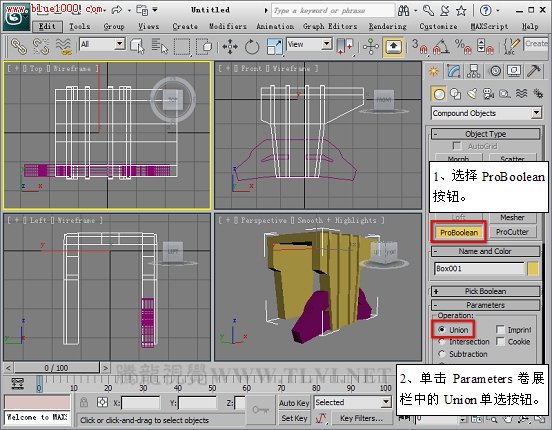552x430 pixels.
Task: Open the Hierarchy command panel tab
Action: coord(473,71)
